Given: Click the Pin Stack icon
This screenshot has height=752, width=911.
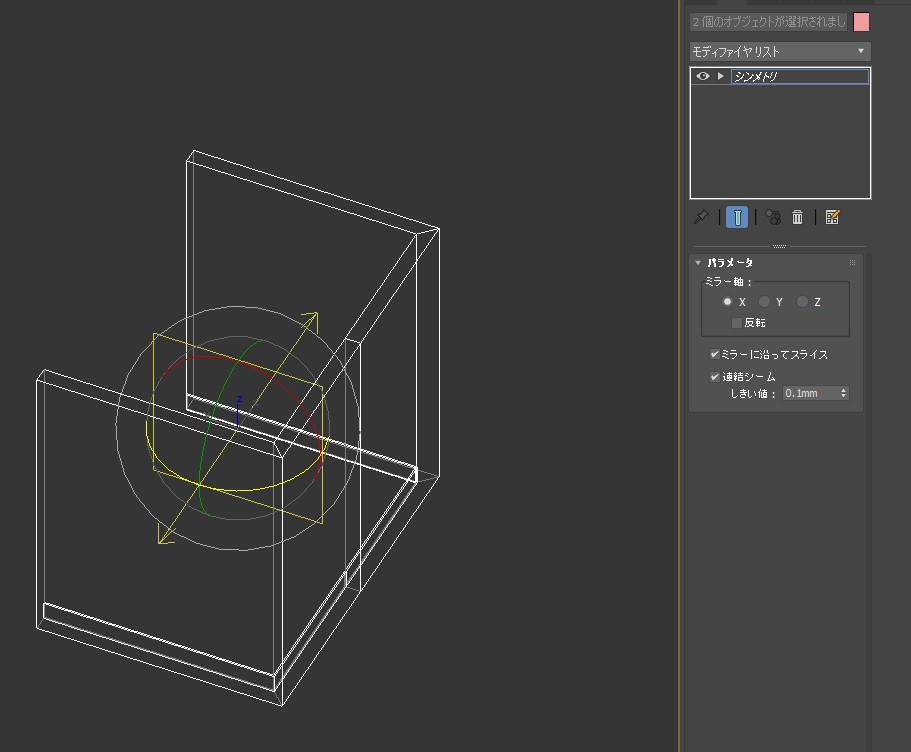Looking at the screenshot, I should (x=700, y=217).
